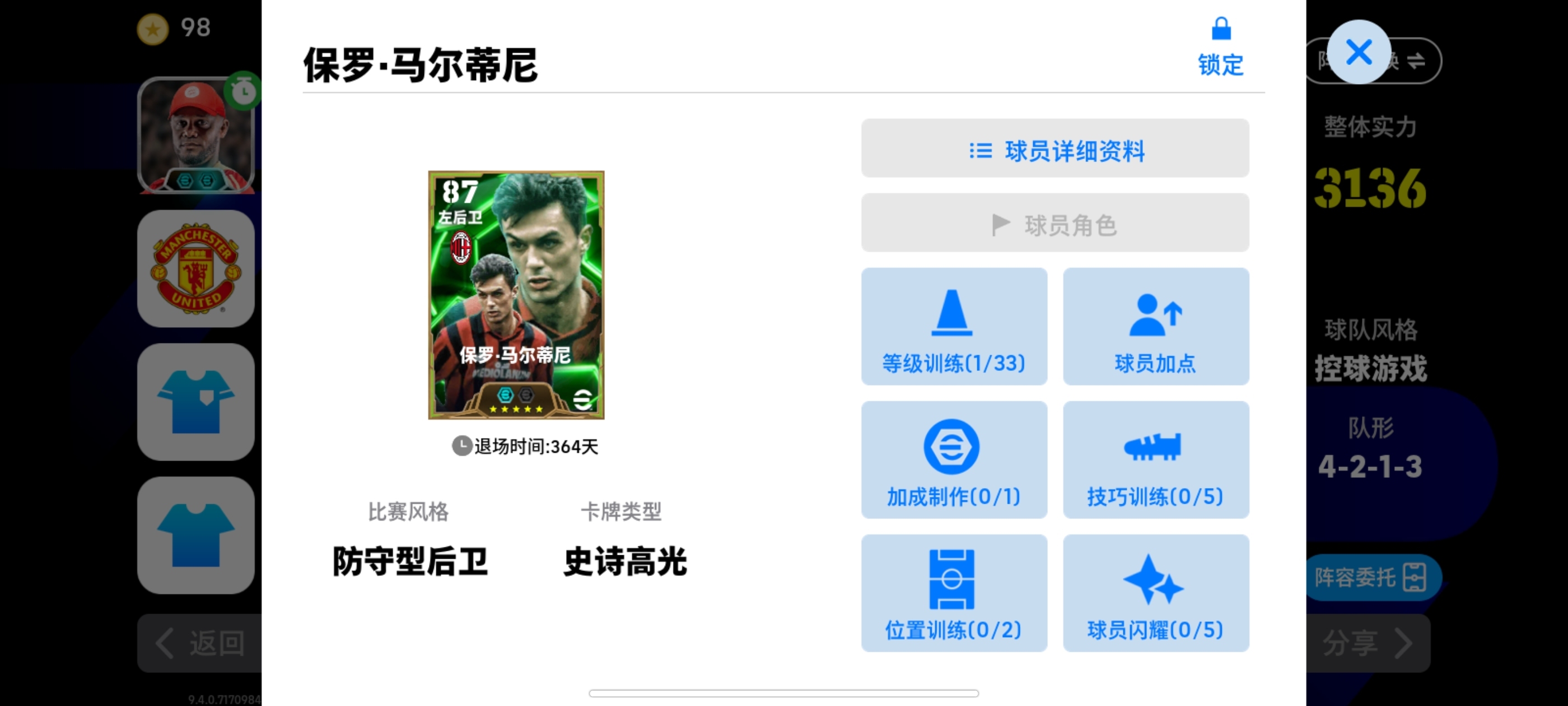Open 技巧训练 boot skill training
Screen dimensions: 1568x706
pos(1156,460)
